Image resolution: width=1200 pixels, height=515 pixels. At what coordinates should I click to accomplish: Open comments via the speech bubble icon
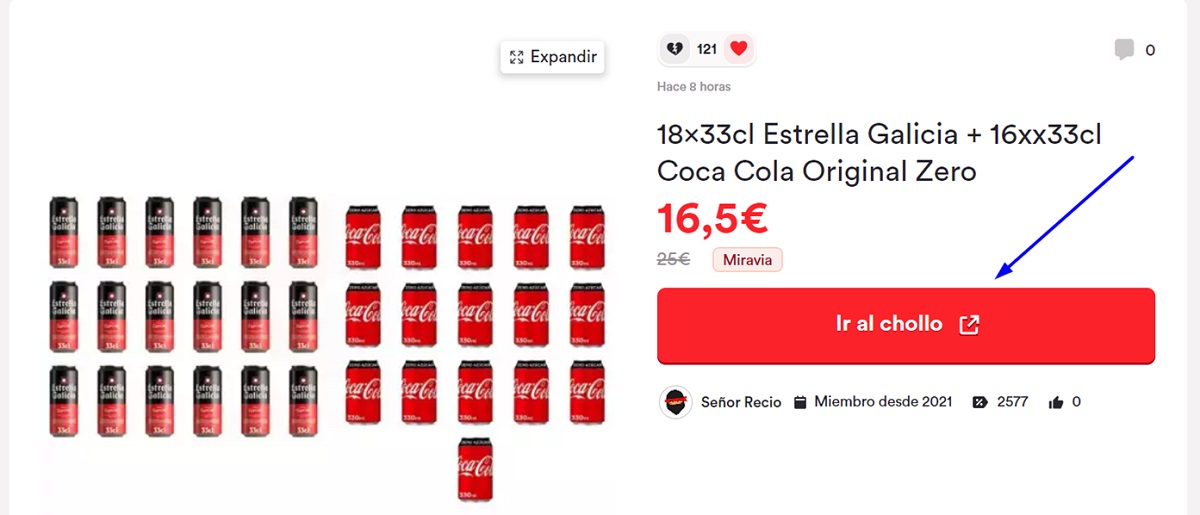[x=1124, y=49]
